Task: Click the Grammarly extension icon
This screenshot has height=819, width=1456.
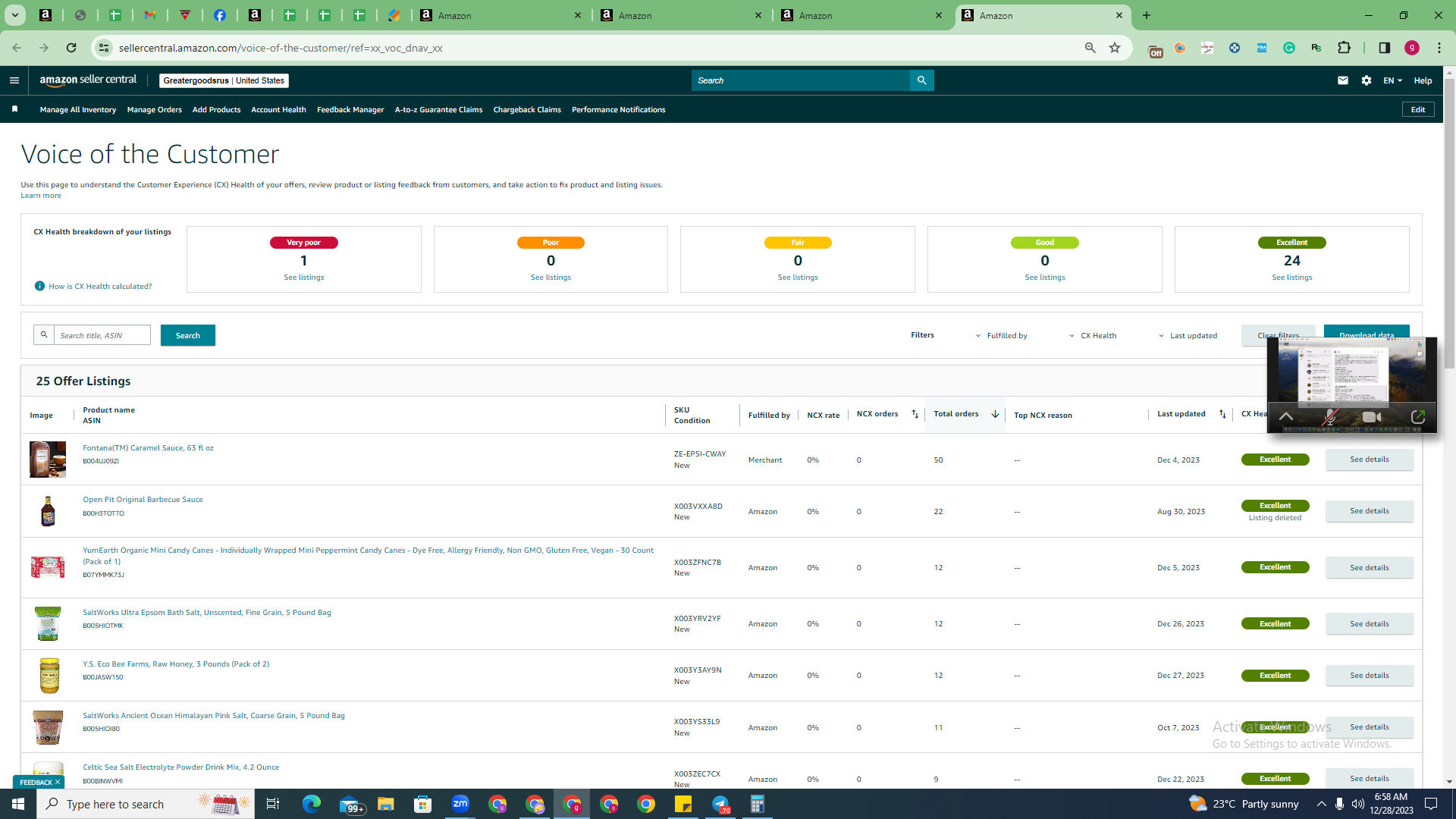Action: 1289,48
